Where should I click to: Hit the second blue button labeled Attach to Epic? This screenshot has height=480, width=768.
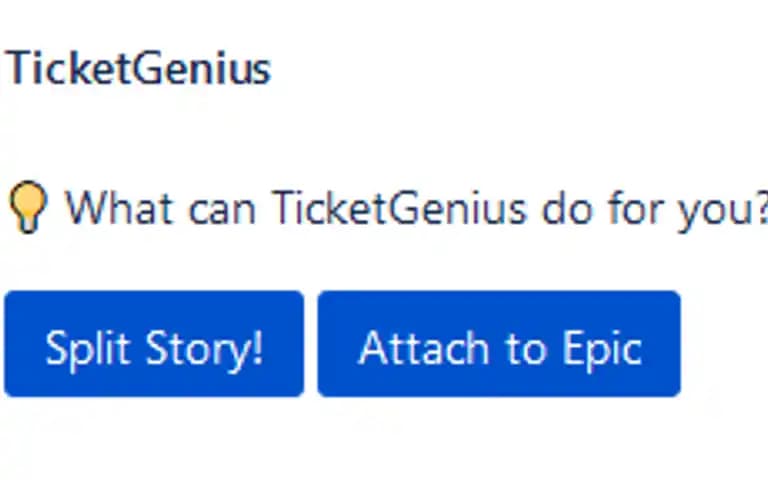pos(499,344)
